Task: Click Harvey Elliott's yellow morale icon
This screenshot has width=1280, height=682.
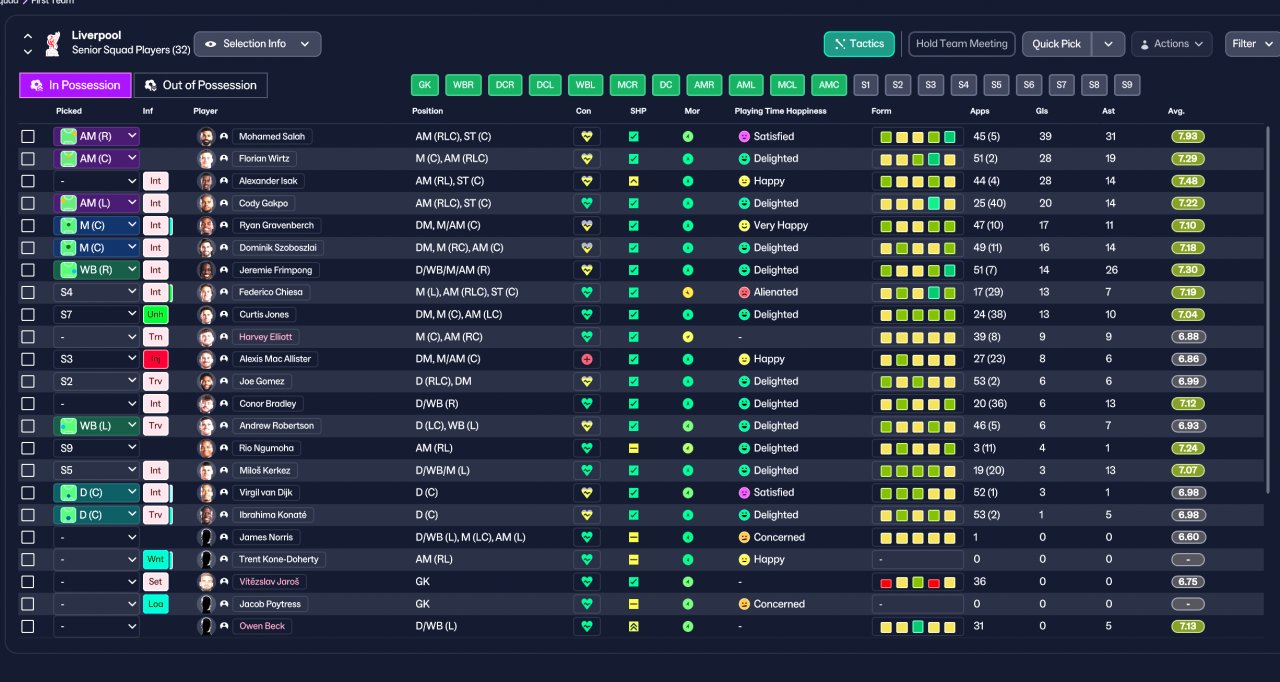Action: pyautogui.click(x=688, y=337)
